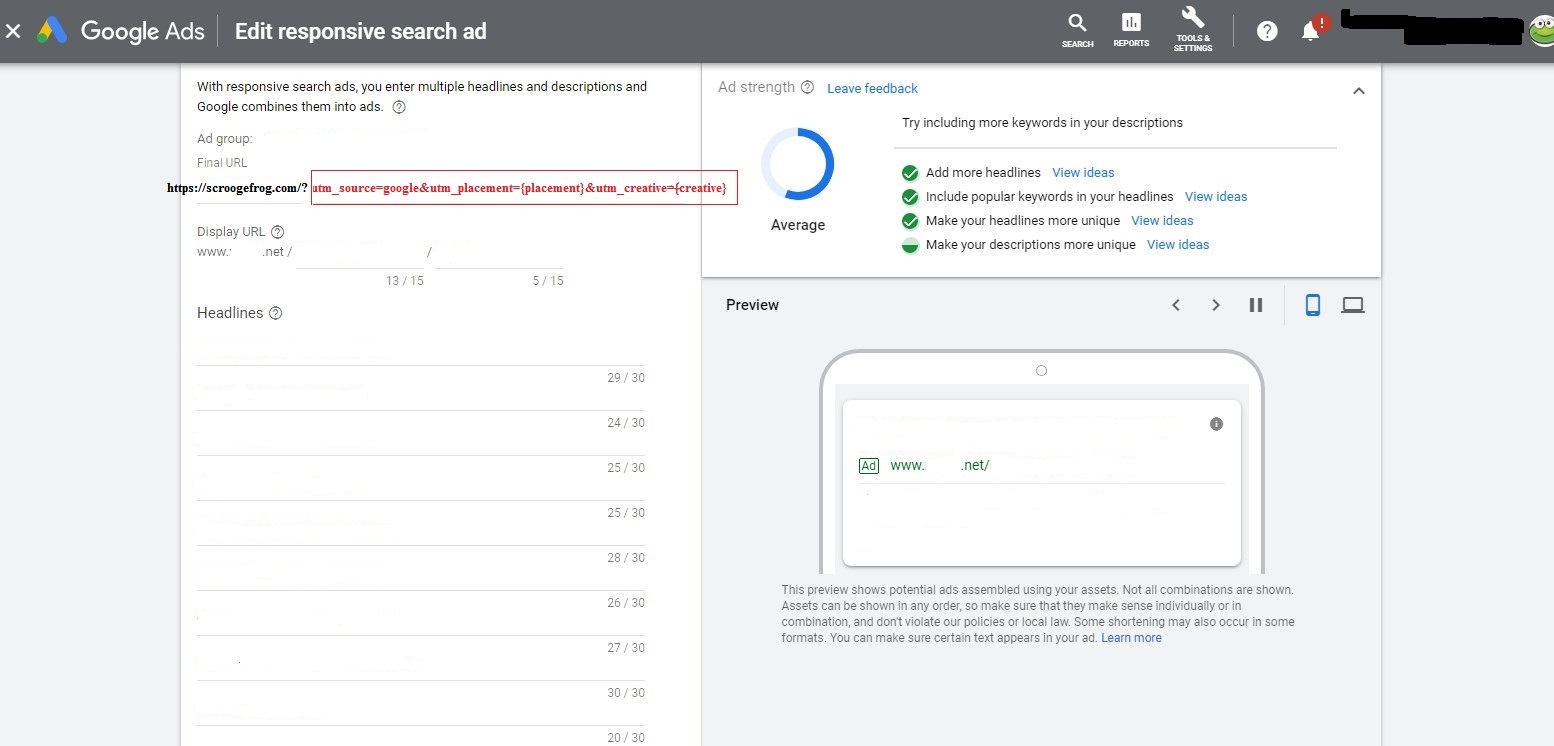1554x746 pixels.
Task: Open the Search tool in header
Action: pyautogui.click(x=1077, y=30)
